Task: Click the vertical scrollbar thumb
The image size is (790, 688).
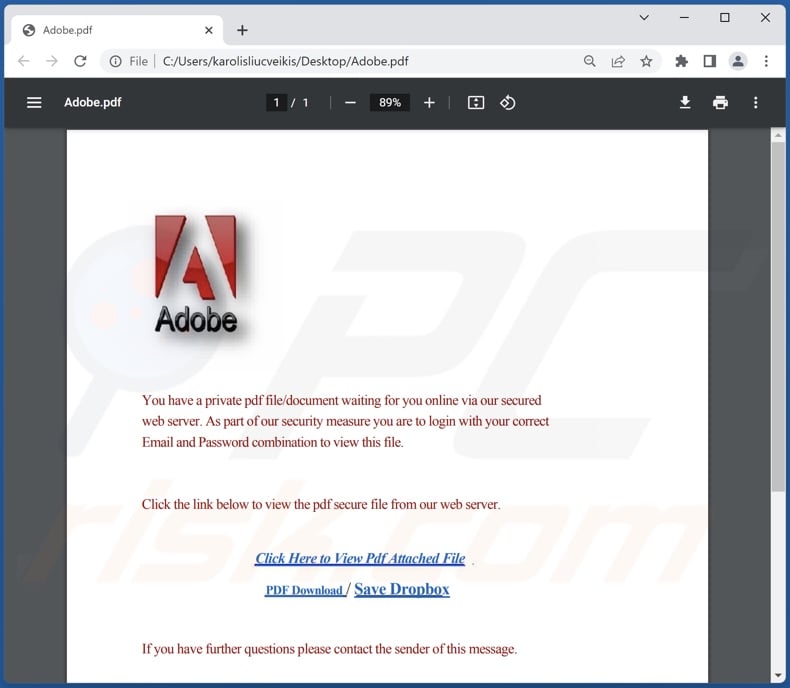Action: pyautogui.click(x=778, y=317)
